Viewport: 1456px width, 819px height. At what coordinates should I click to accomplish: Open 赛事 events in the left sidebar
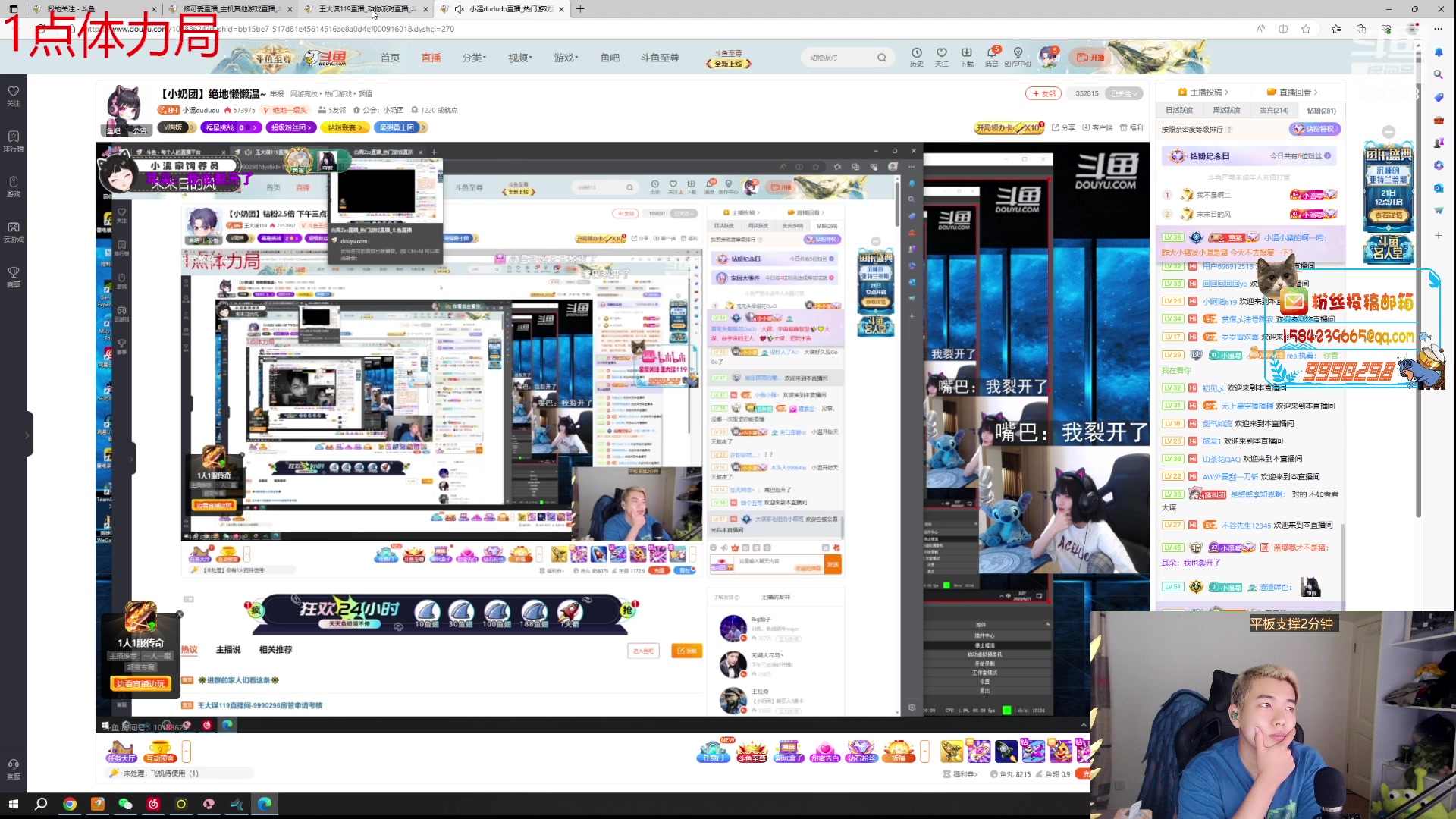(14, 278)
